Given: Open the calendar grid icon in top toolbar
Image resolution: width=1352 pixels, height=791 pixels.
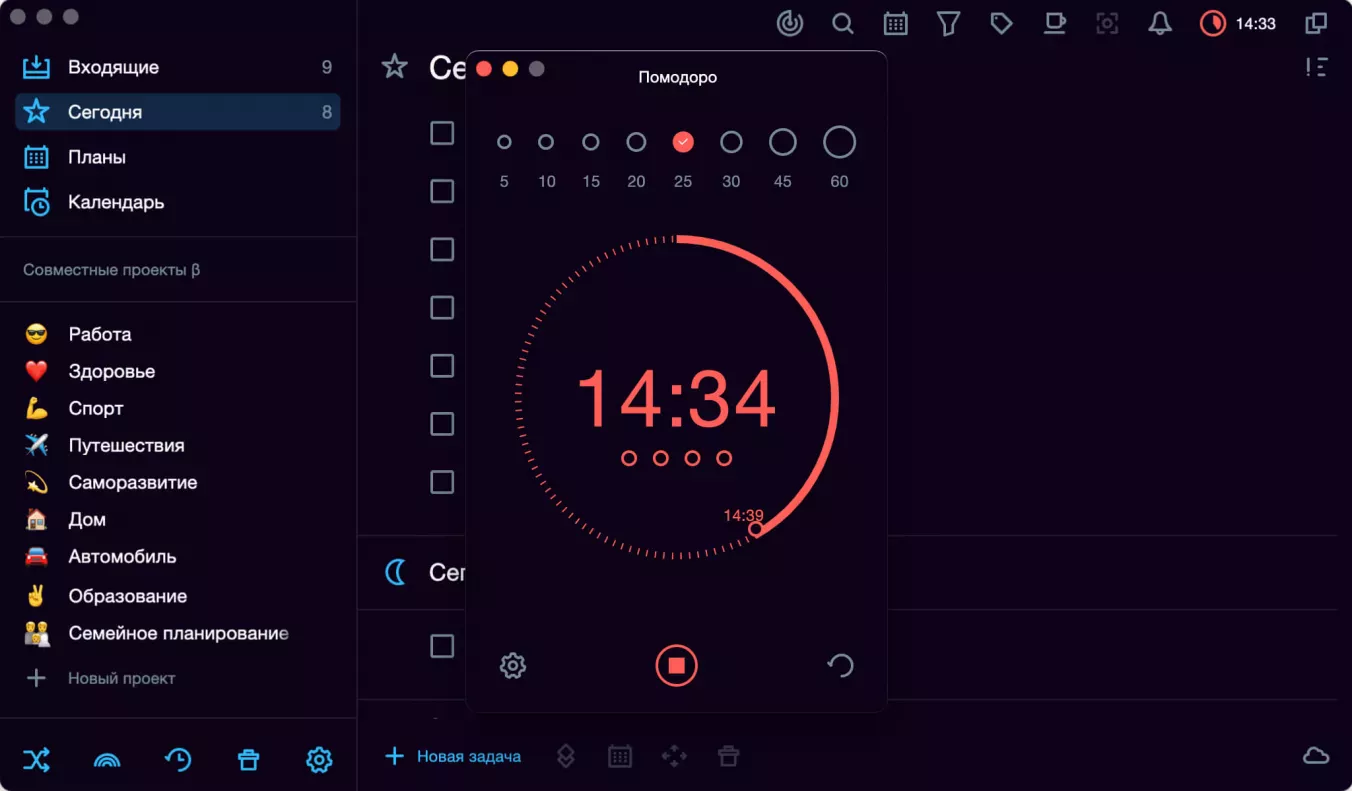Looking at the screenshot, I should (x=896, y=23).
